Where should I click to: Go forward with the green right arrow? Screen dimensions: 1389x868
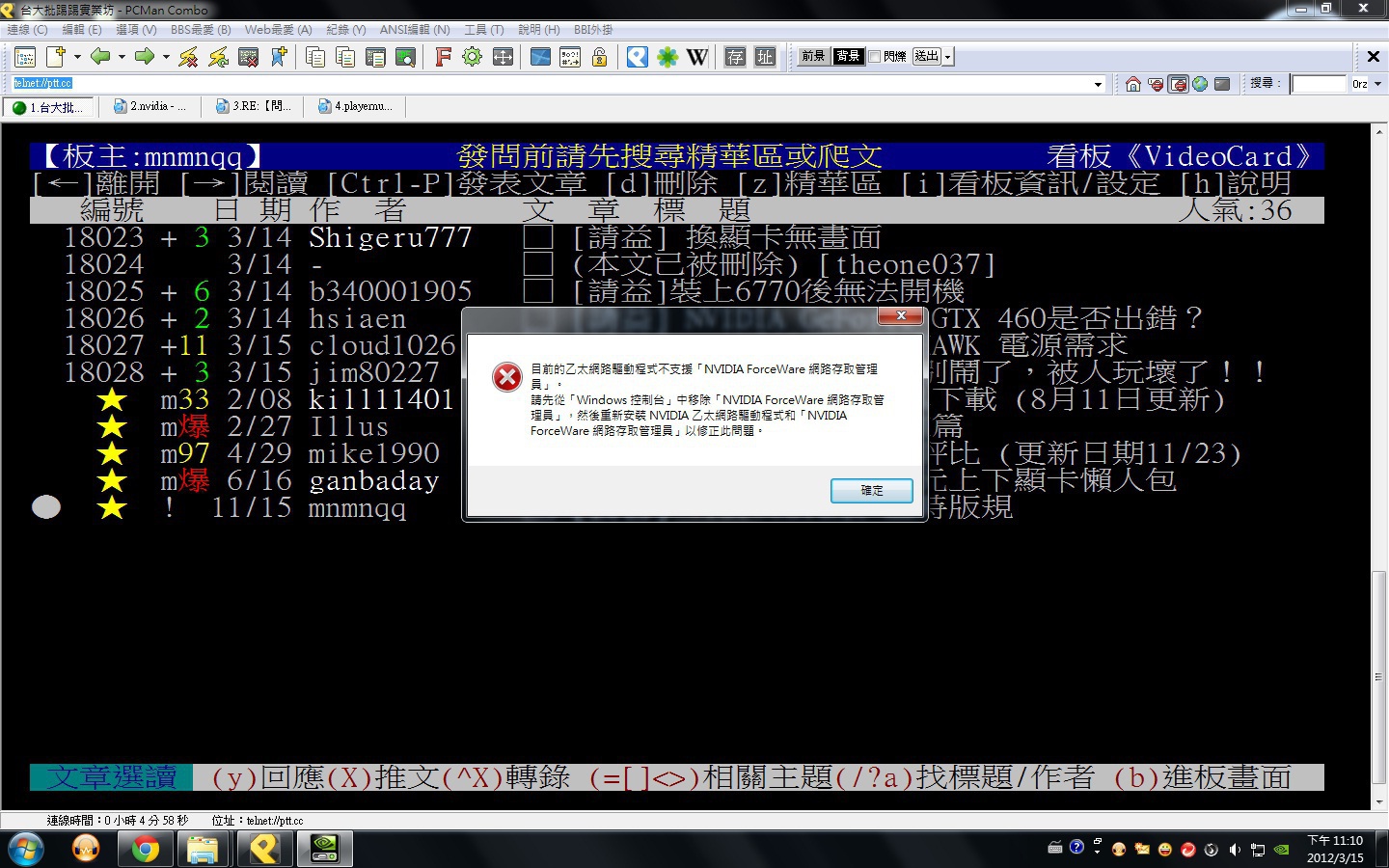pyautogui.click(x=145, y=57)
